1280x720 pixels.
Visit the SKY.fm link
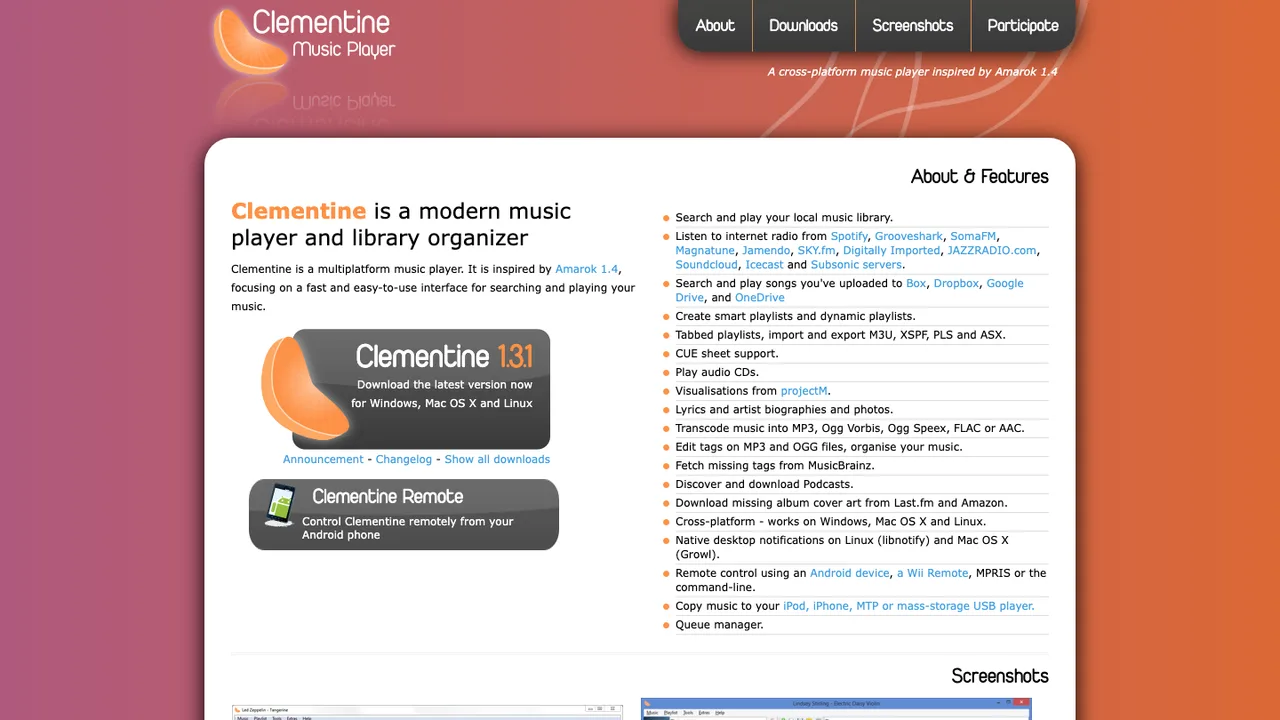[x=816, y=250]
